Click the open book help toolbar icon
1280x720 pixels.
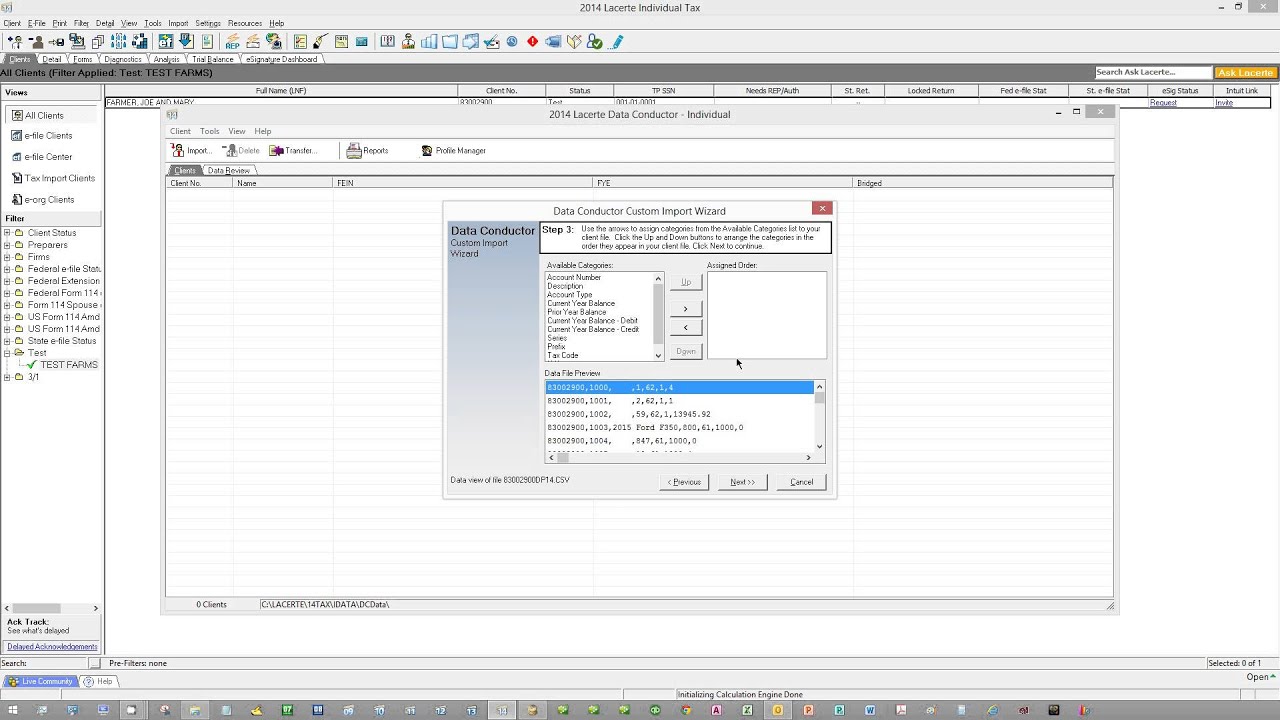[x=387, y=42]
